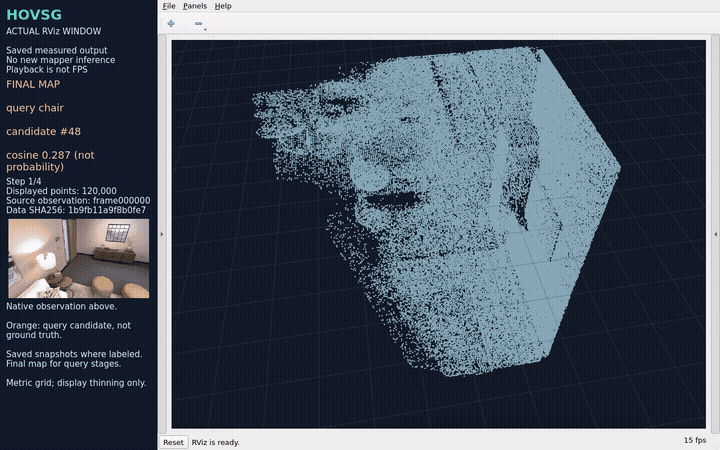The image size is (720, 450).
Task: Click the Reset button
Action: coord(173,442)
